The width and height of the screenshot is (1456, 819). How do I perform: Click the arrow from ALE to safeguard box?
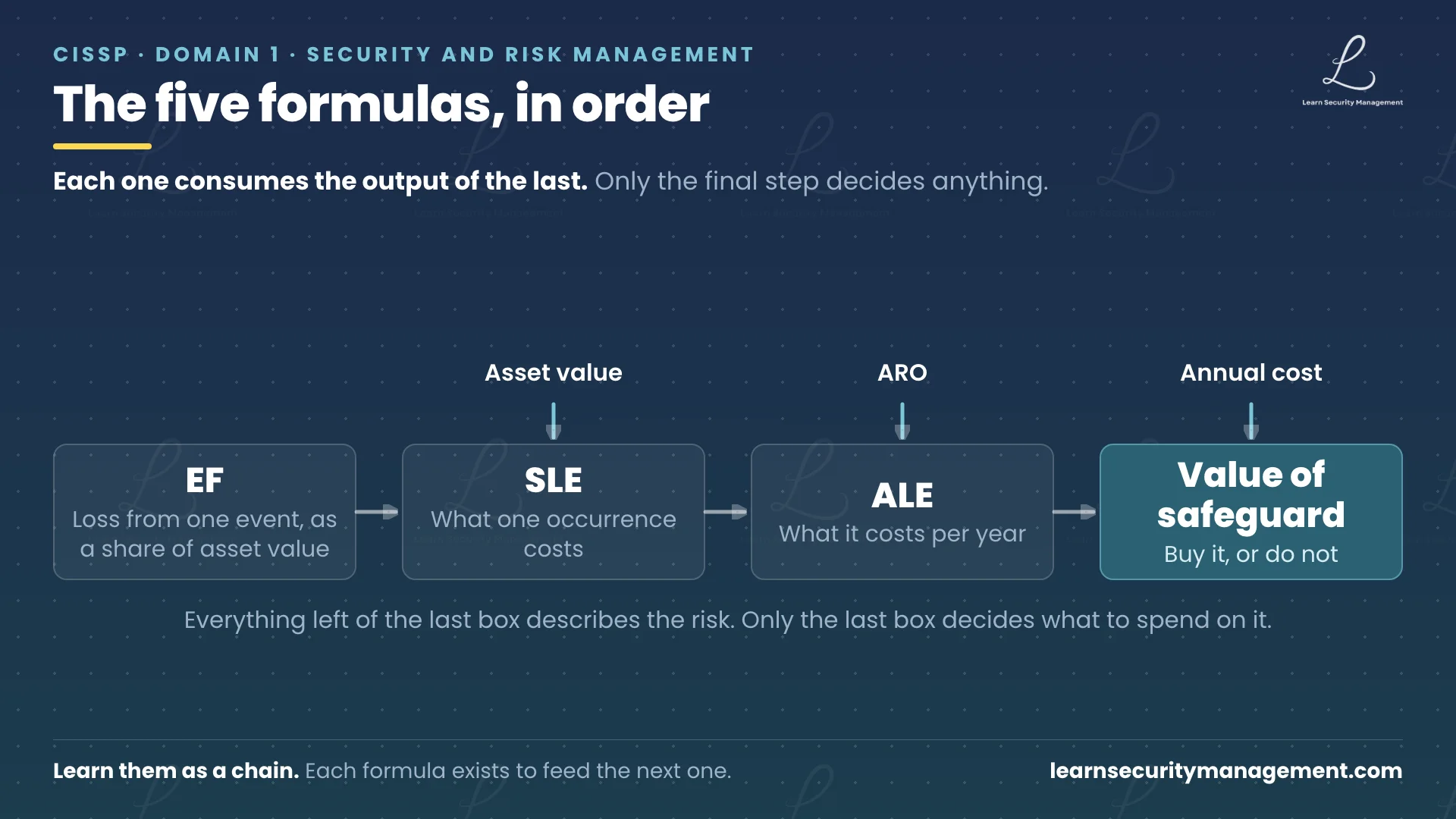pyautogui.click(x=1075, y=512)
